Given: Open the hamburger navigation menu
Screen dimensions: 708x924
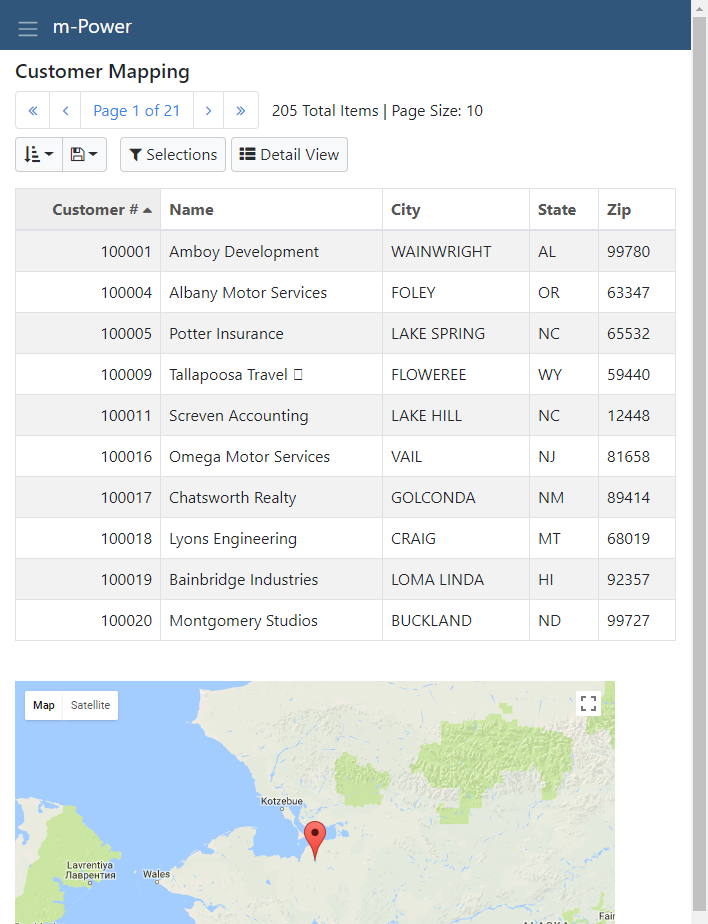Looking at the screenshot, I should tap(28, 28).
